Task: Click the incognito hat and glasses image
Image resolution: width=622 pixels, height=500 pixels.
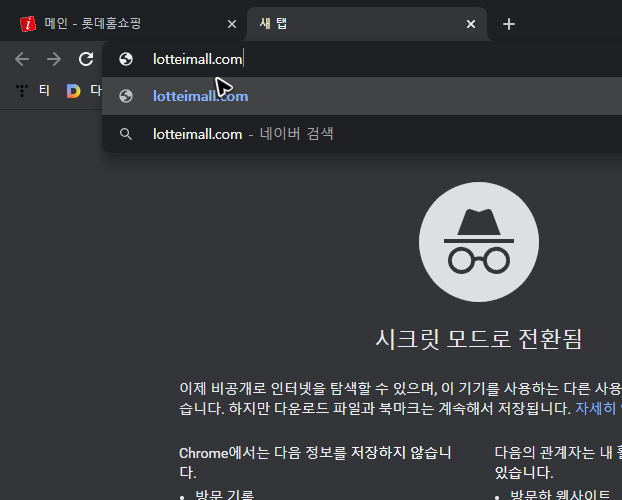Action: [479, 242]
